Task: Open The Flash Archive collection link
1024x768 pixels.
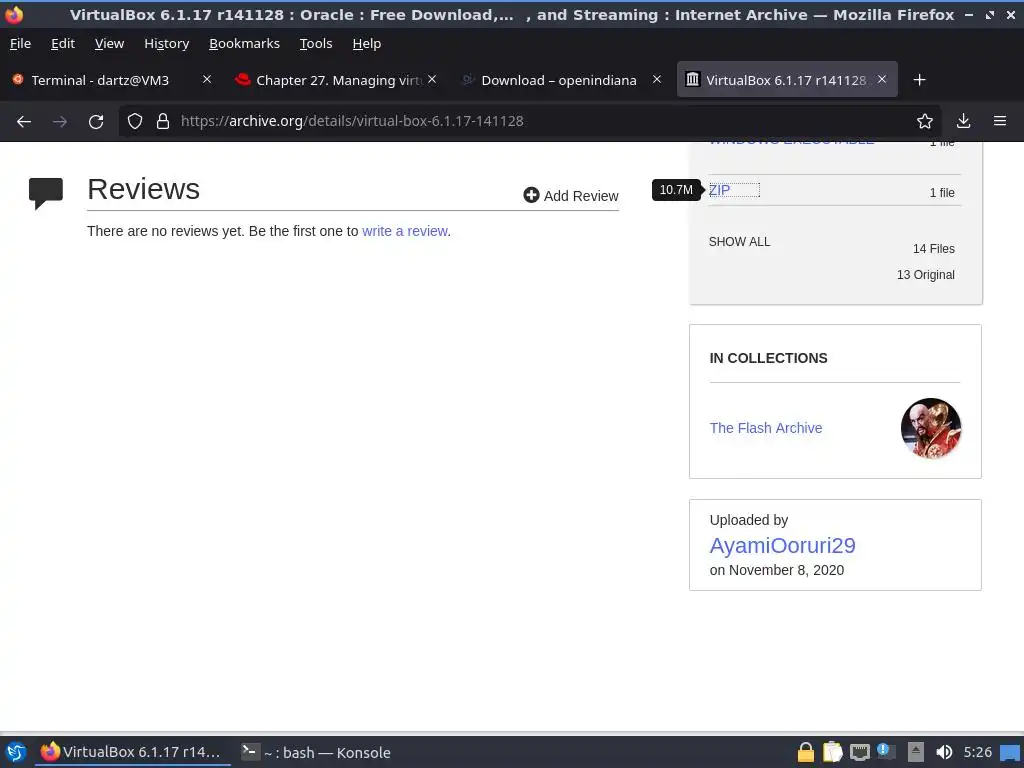Action: tap(765, 428)
